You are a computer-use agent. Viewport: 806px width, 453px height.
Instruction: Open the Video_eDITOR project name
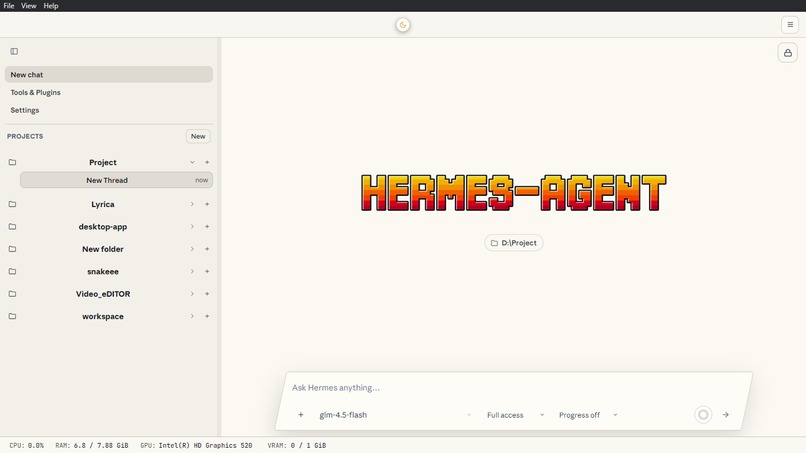coord(103,294)
